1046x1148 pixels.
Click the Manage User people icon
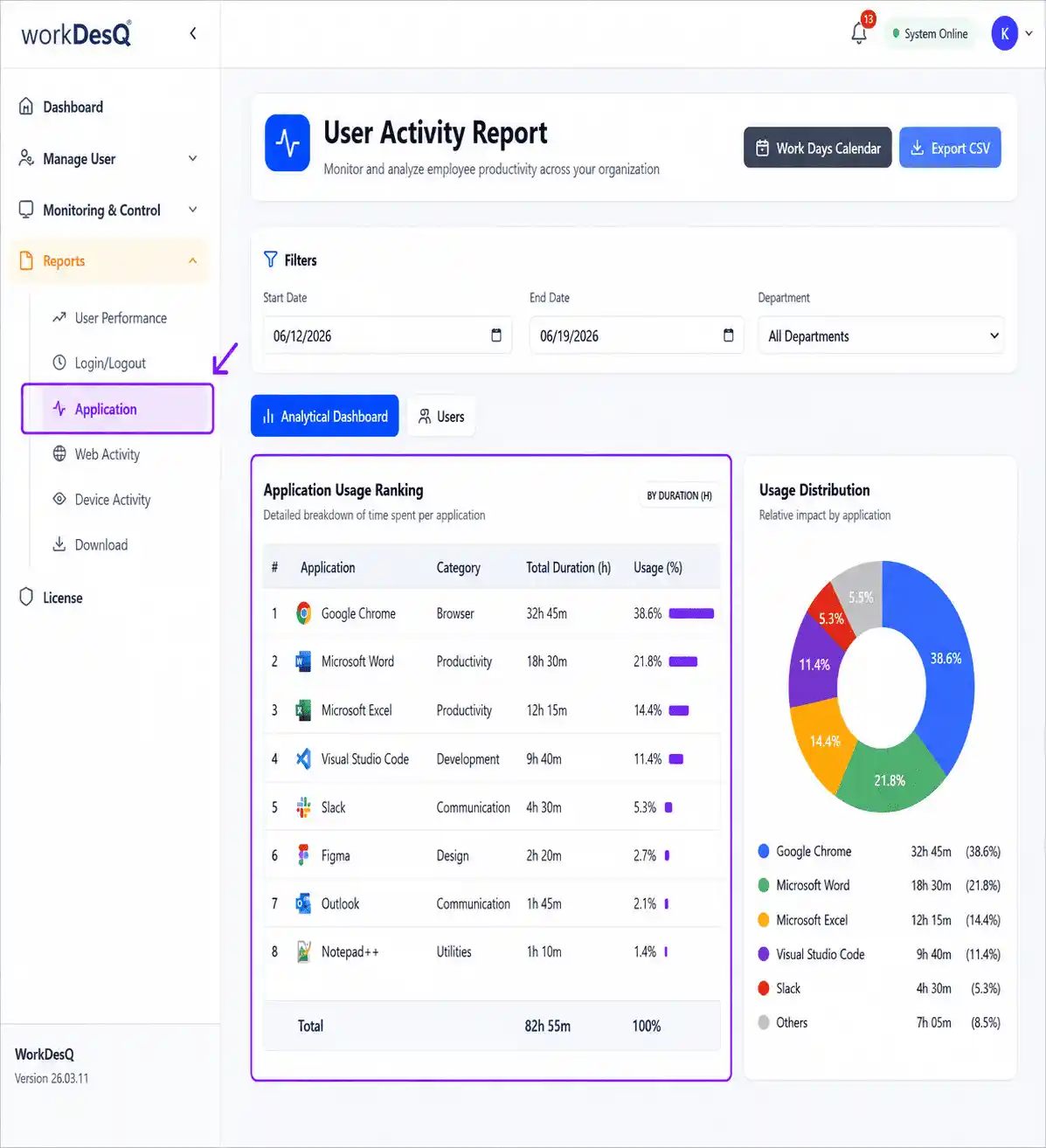[26, 158]
